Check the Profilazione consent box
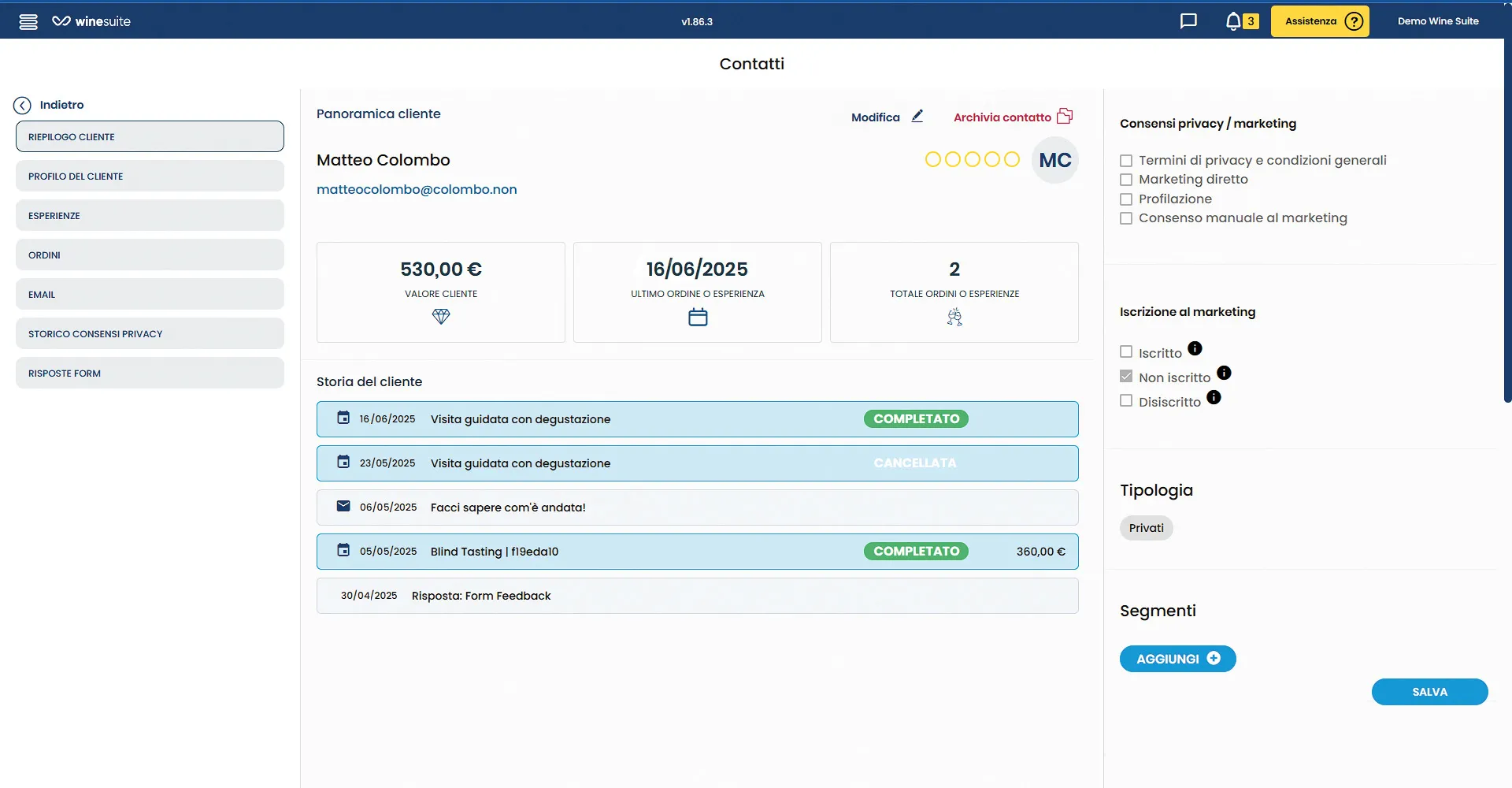 (1126, 199)
